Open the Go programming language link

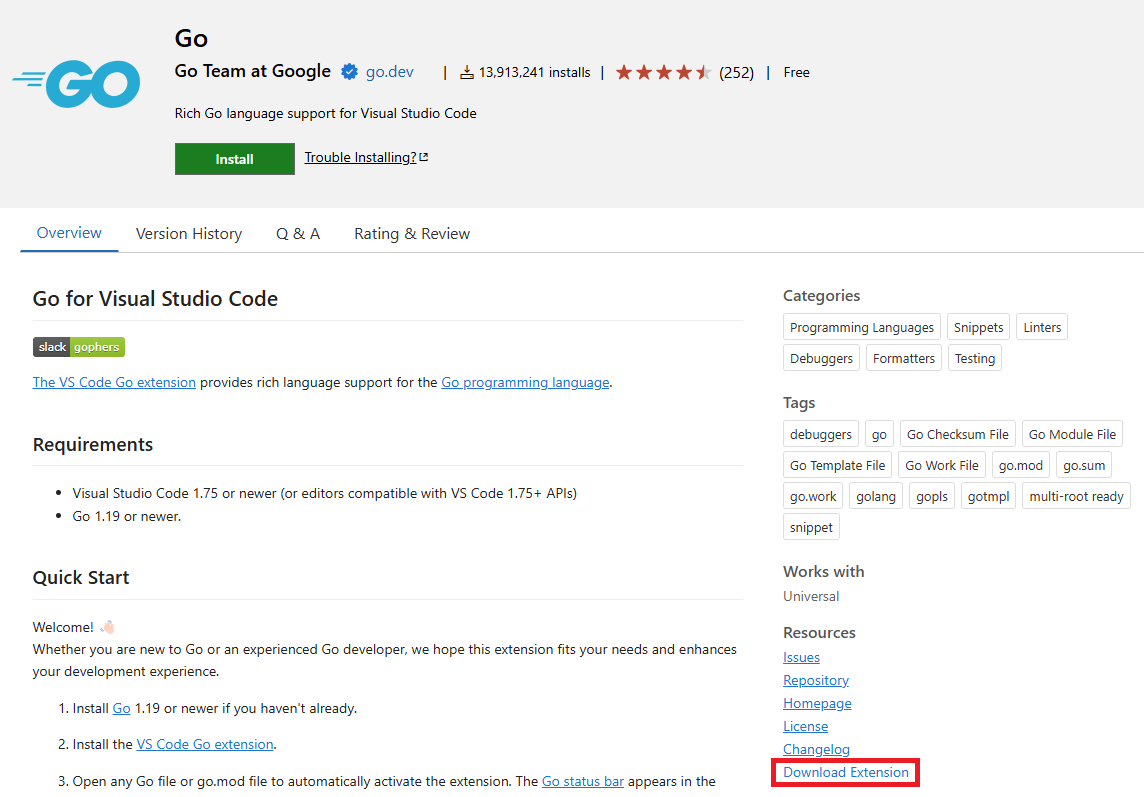[525, 382]
